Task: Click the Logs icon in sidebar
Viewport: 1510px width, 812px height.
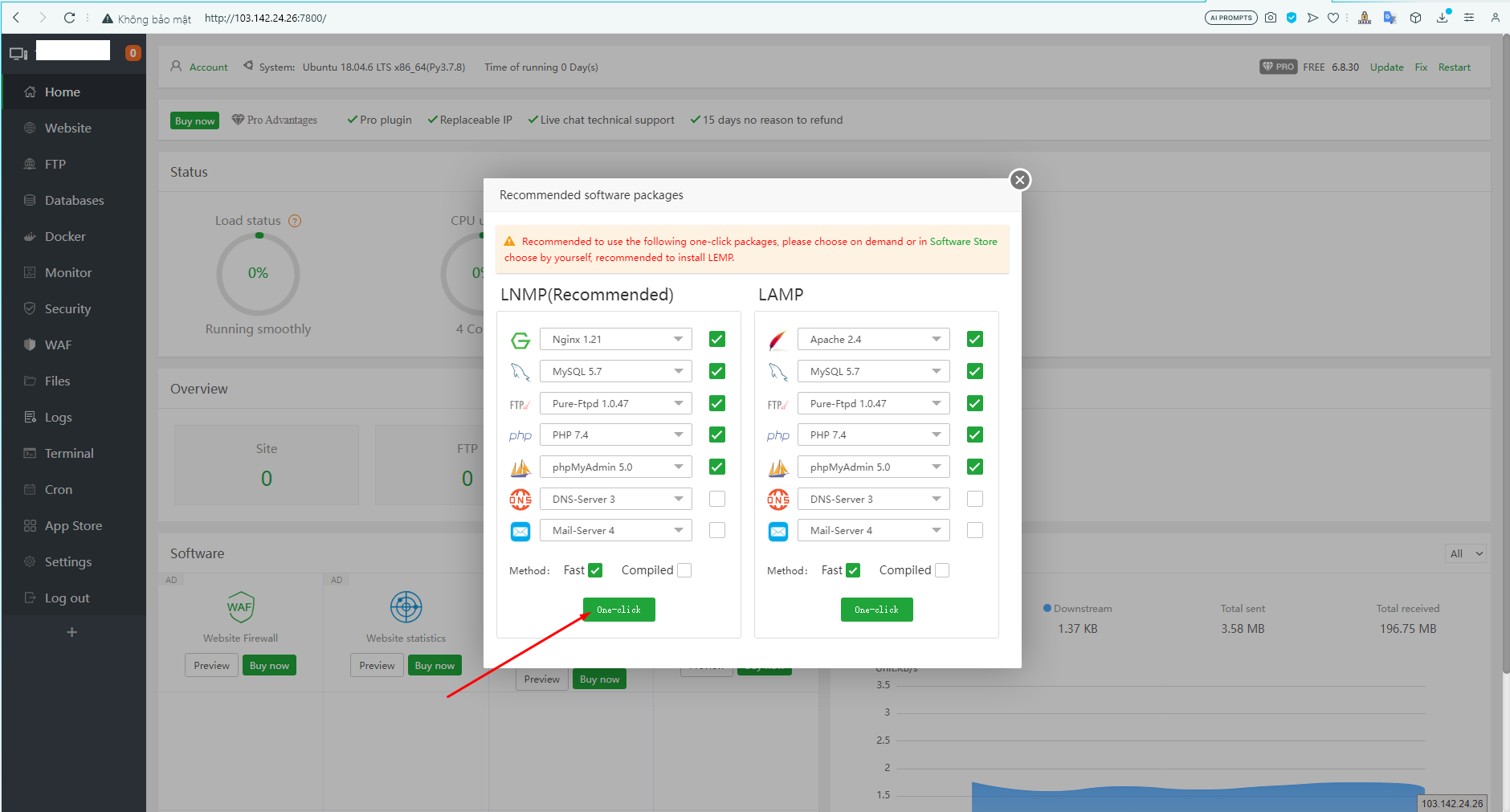Action: pos(30,417)
